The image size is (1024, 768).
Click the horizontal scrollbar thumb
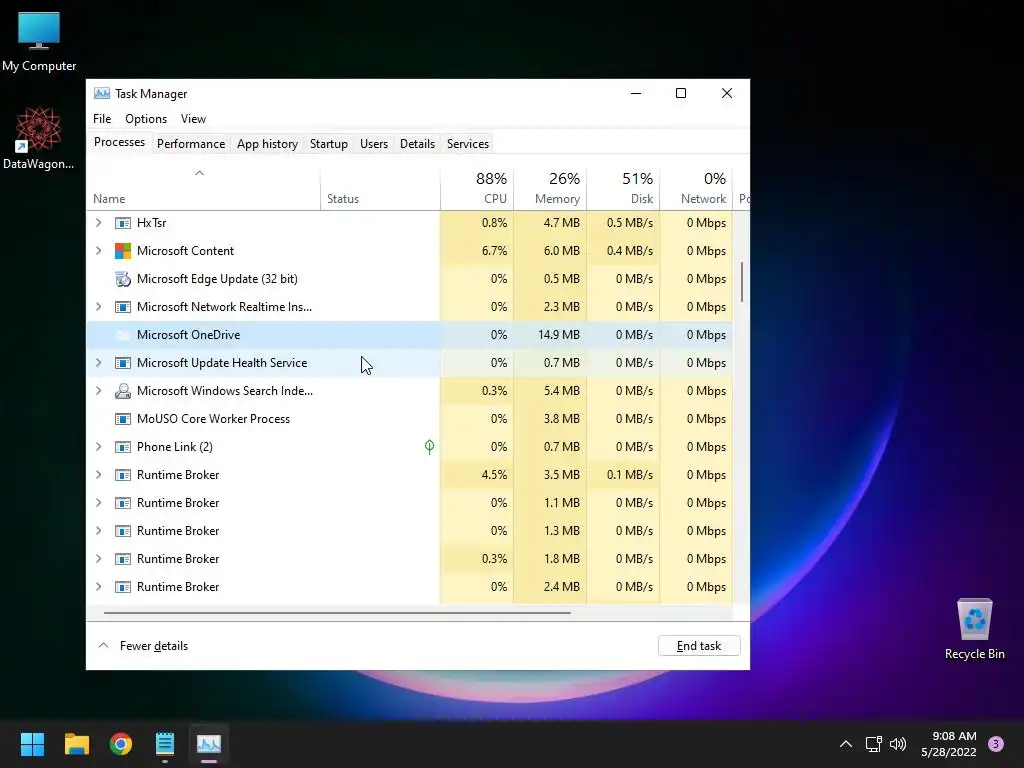[337, 613]
